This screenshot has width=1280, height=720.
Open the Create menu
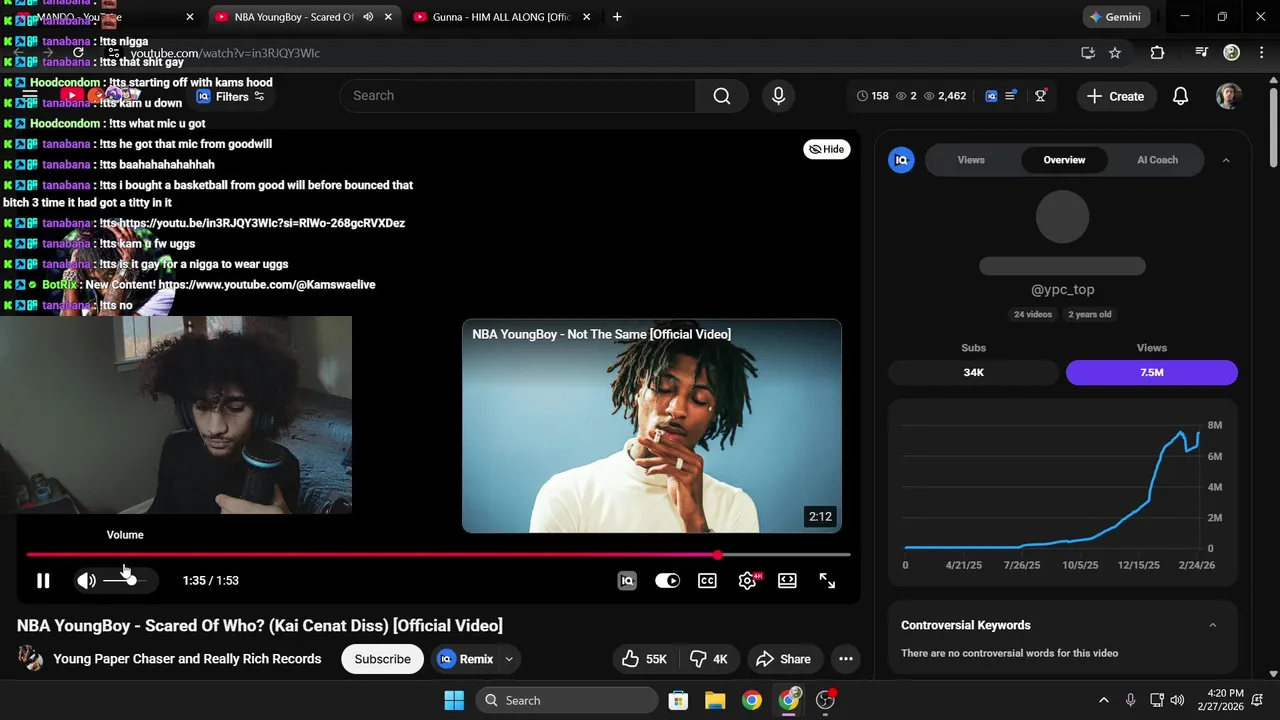[1116, 96]
